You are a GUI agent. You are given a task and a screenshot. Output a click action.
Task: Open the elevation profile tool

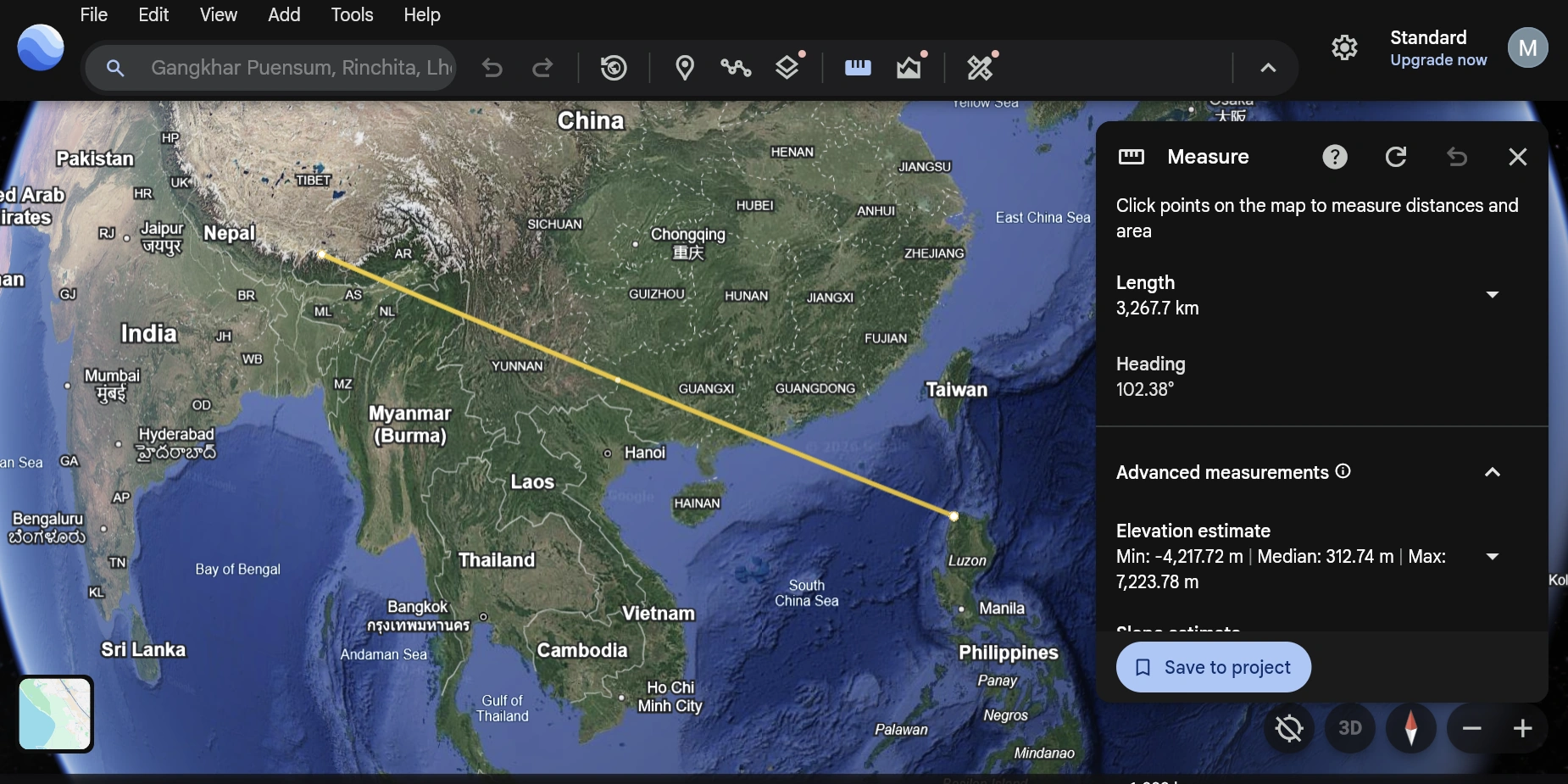pyautogui.click(x=909, y=67)
